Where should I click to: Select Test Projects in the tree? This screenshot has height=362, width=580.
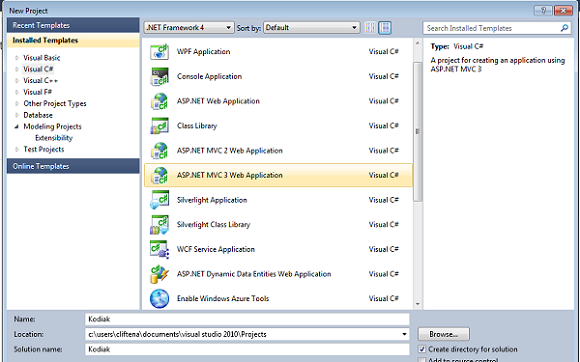pyautogui.click(x=44, y=149)
